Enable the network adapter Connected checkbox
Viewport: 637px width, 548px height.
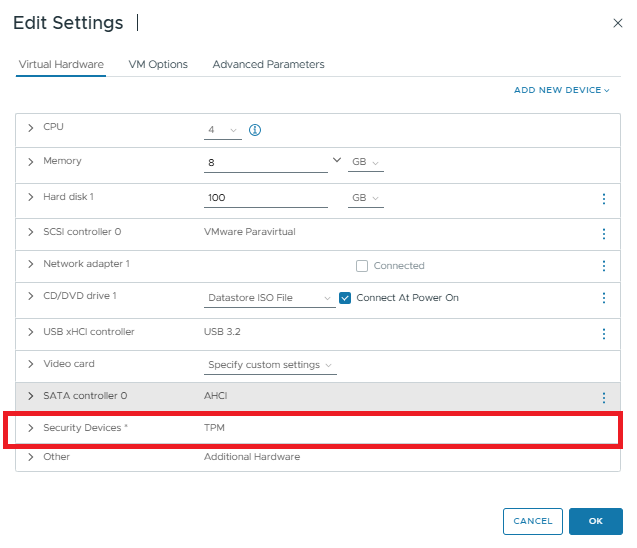click(x=362, y=266)
